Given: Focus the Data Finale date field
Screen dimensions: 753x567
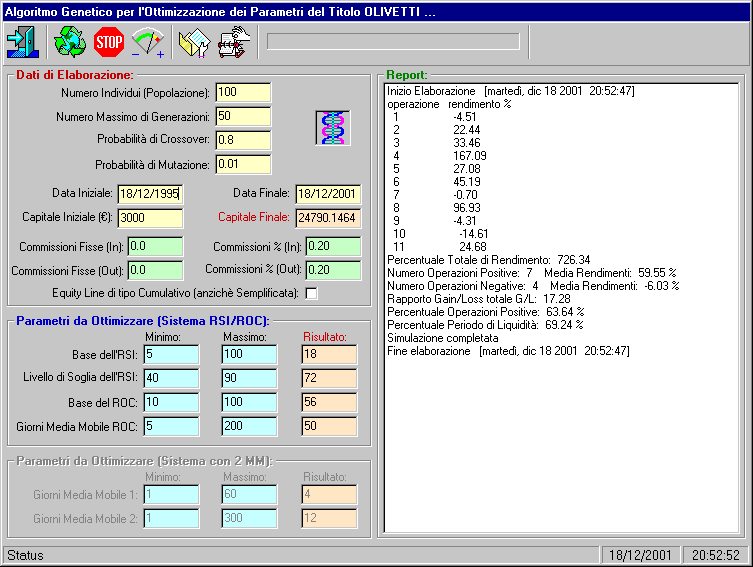Looking at the screenshot, I should 328,194.
